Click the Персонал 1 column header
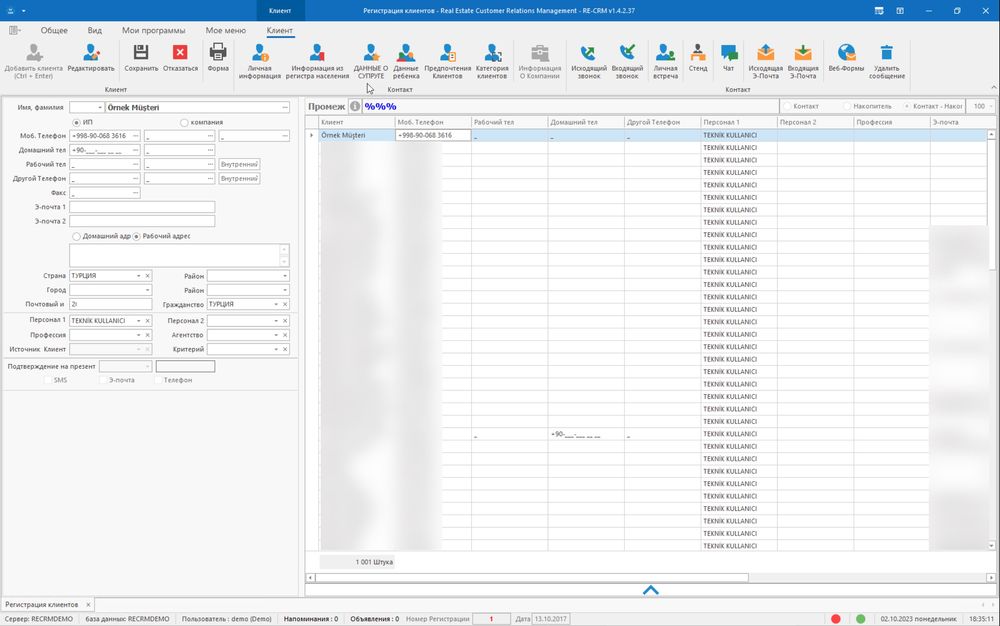The width and height of the screenshot is (1000, 626). pos(739,122)
